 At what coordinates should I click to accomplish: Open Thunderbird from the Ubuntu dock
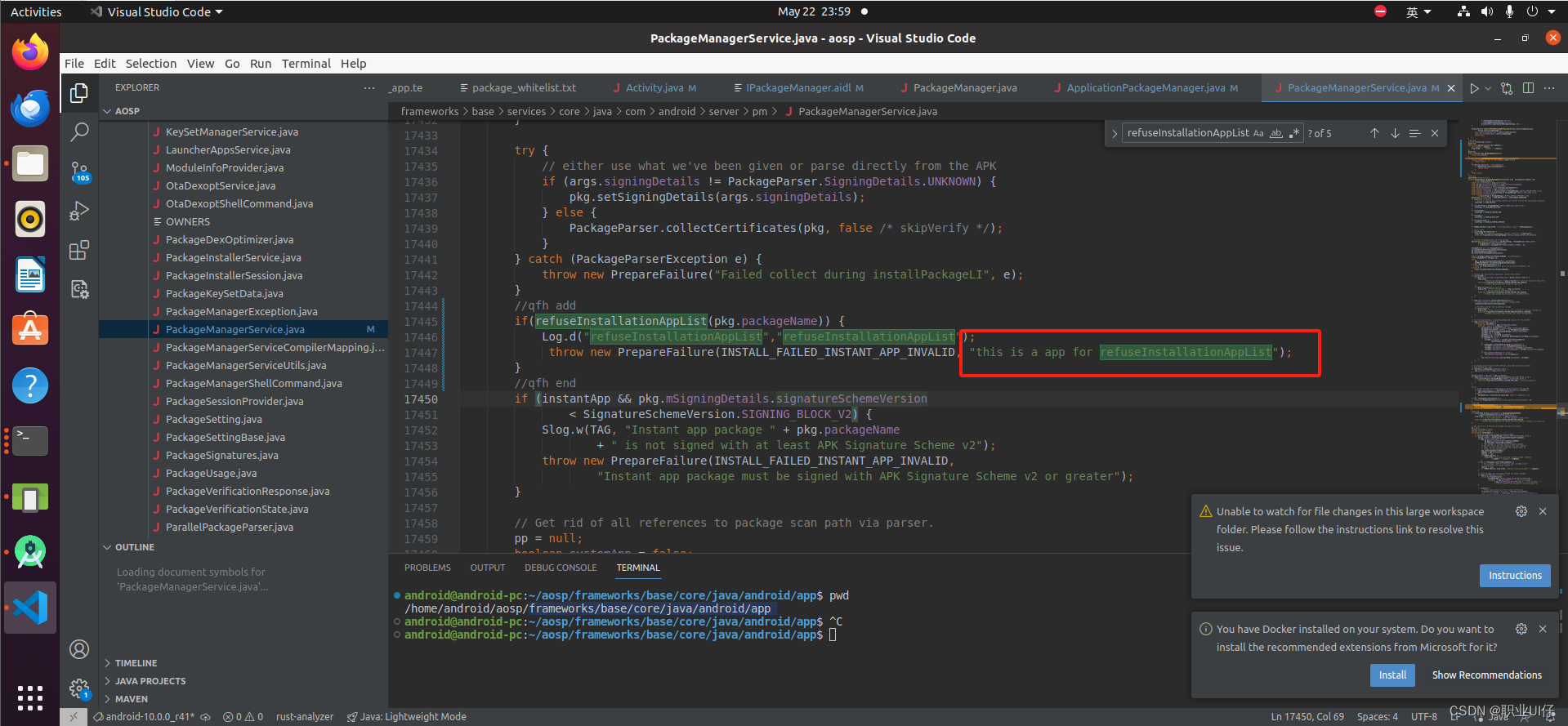tap(30, 108)
